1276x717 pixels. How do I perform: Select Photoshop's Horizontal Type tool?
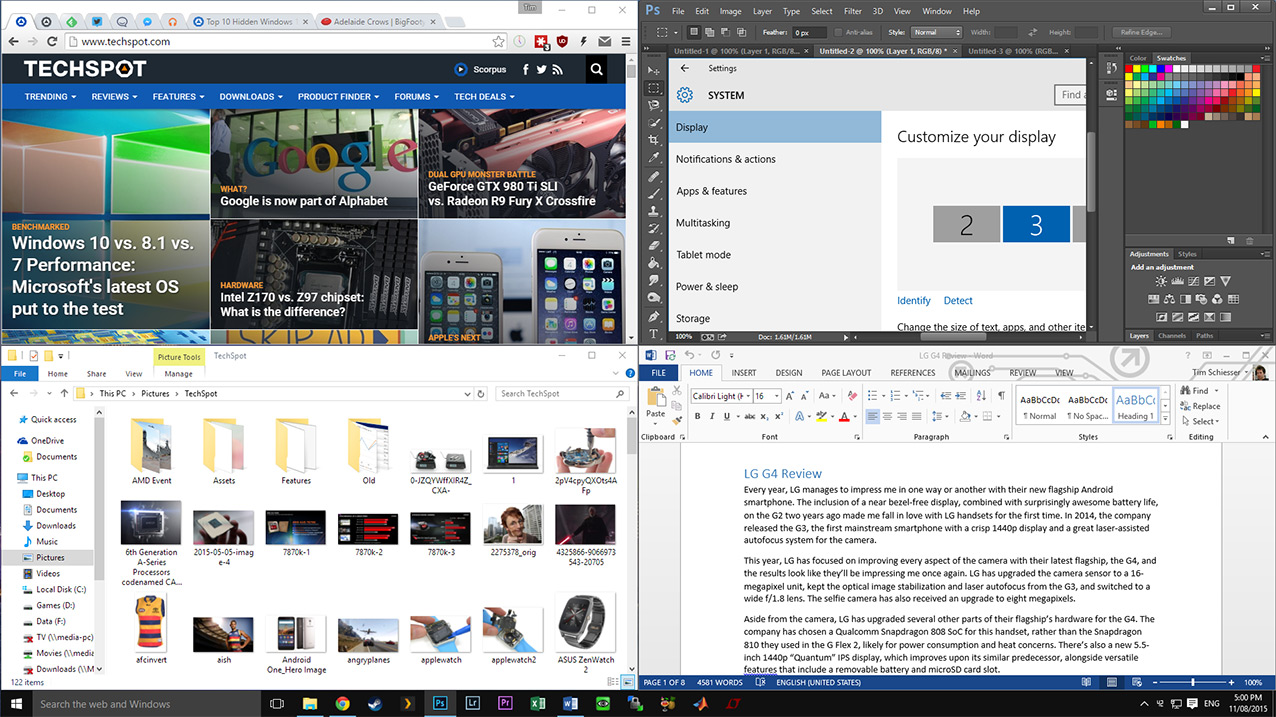654,334
